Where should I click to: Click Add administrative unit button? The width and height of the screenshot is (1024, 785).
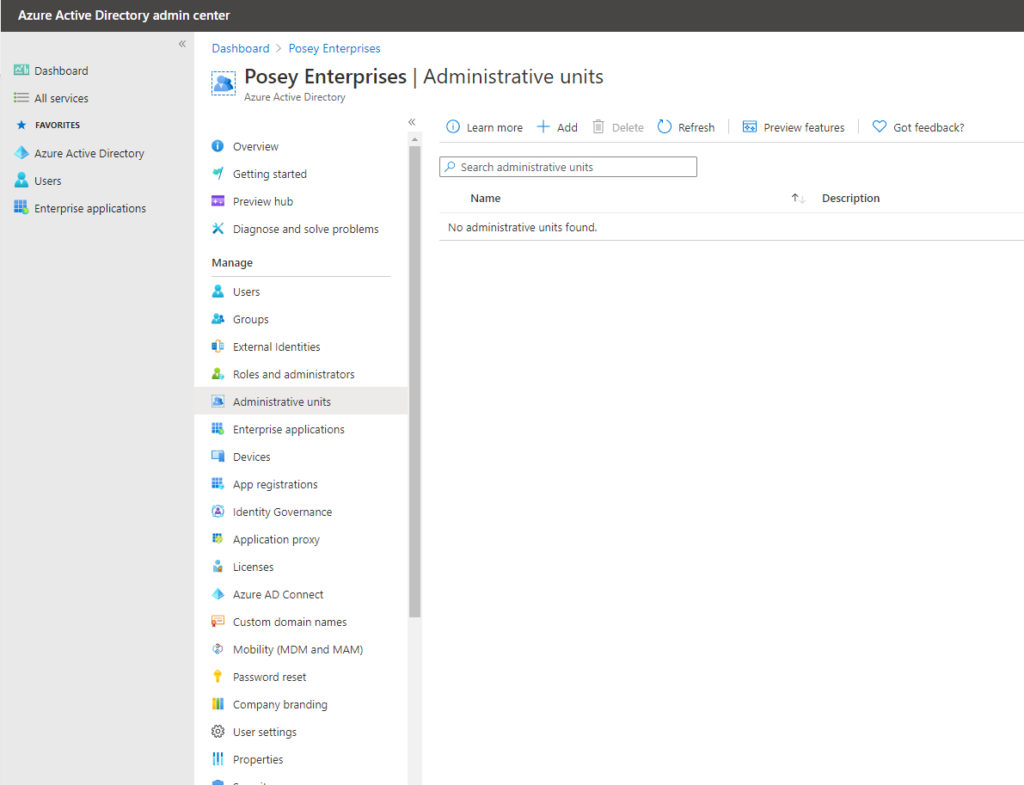[557, 127]
